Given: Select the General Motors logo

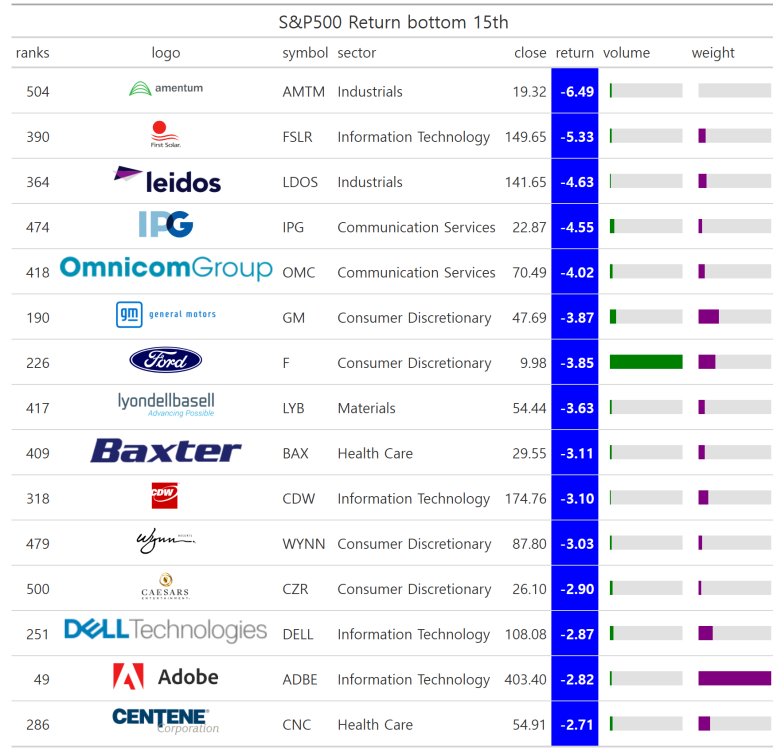Looking at the screenshot, I should coord(166,315).
